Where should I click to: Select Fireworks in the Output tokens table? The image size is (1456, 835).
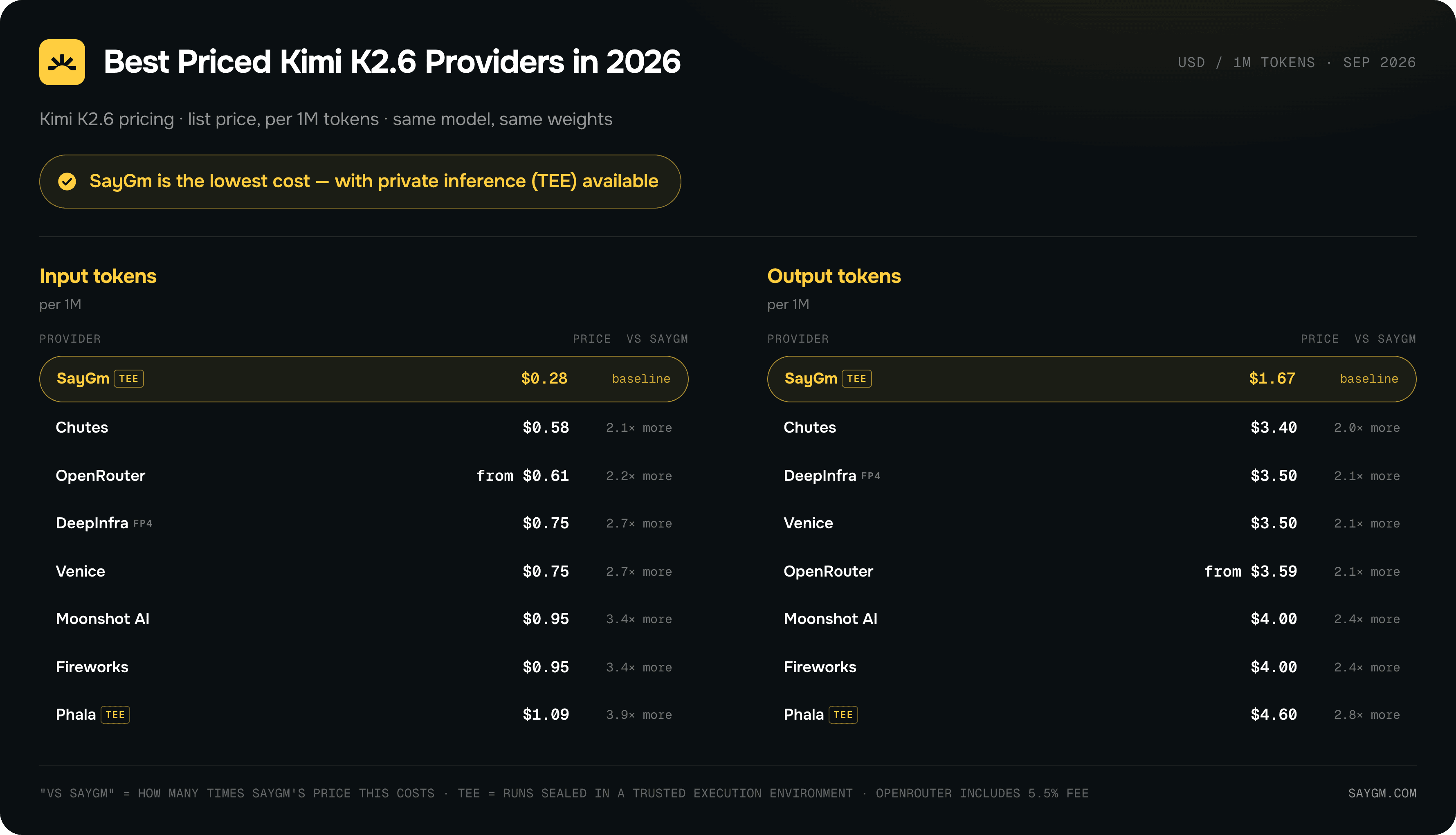tap(820, 667)
